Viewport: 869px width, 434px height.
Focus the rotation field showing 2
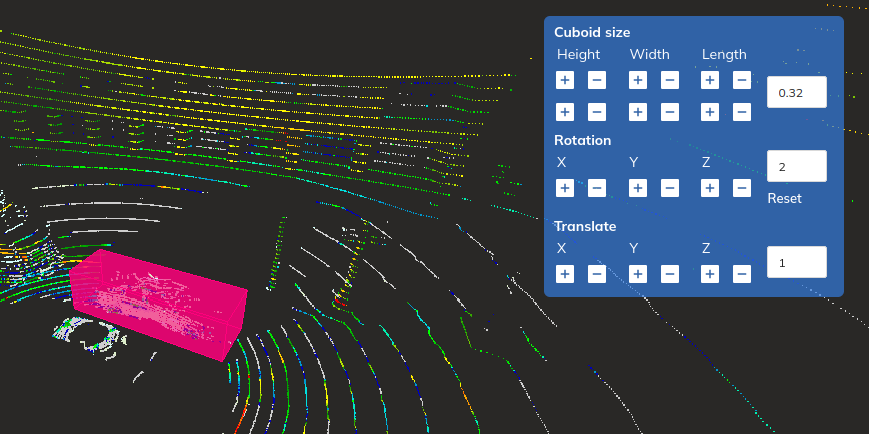tap(796, 166)
